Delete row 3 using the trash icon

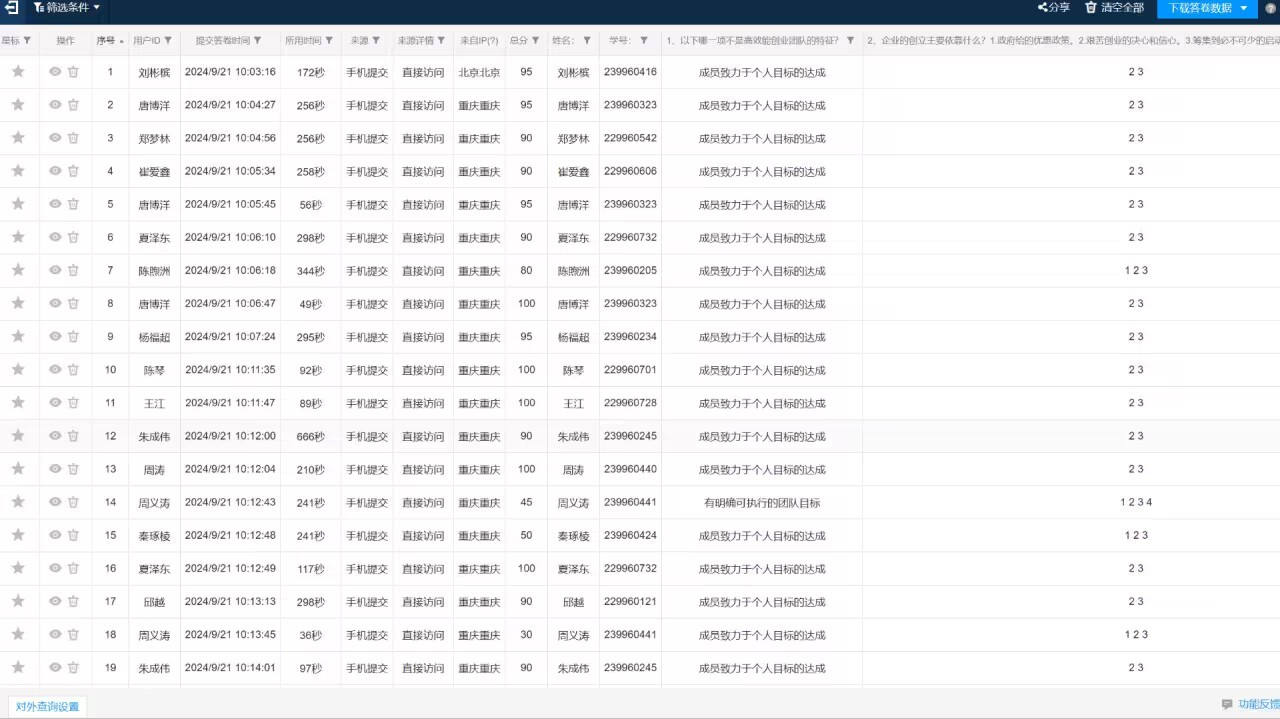(73, 138)
